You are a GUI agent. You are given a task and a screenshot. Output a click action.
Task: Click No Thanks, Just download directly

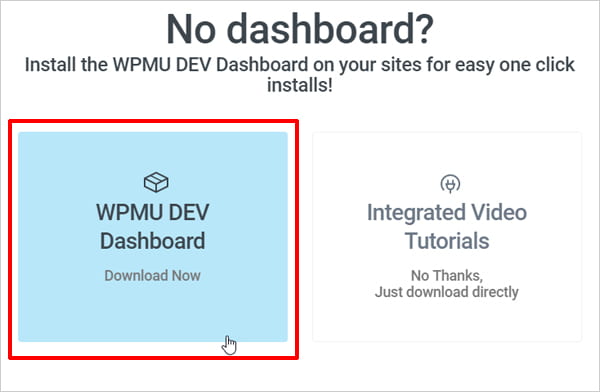[x=447, y=284]
